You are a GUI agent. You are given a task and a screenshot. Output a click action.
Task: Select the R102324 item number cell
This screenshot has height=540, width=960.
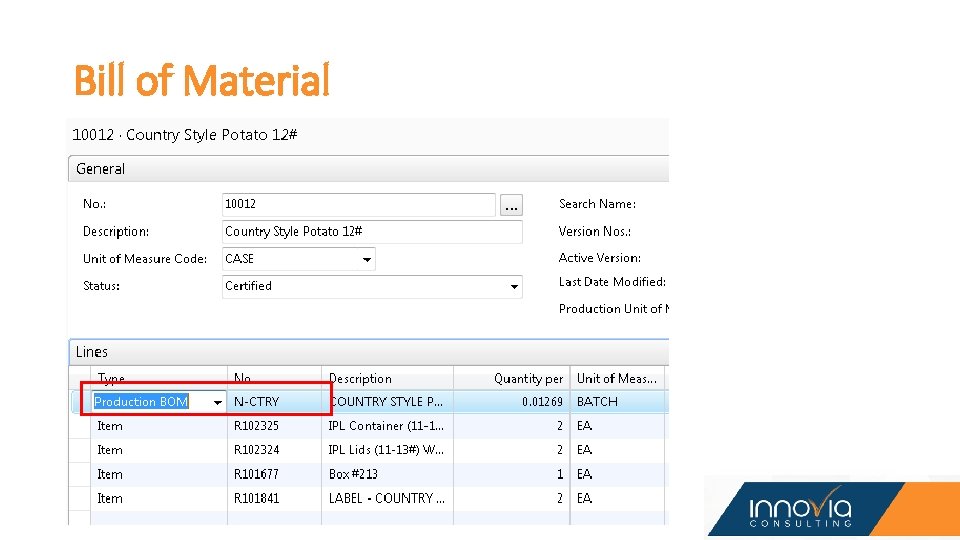(274, 450)
